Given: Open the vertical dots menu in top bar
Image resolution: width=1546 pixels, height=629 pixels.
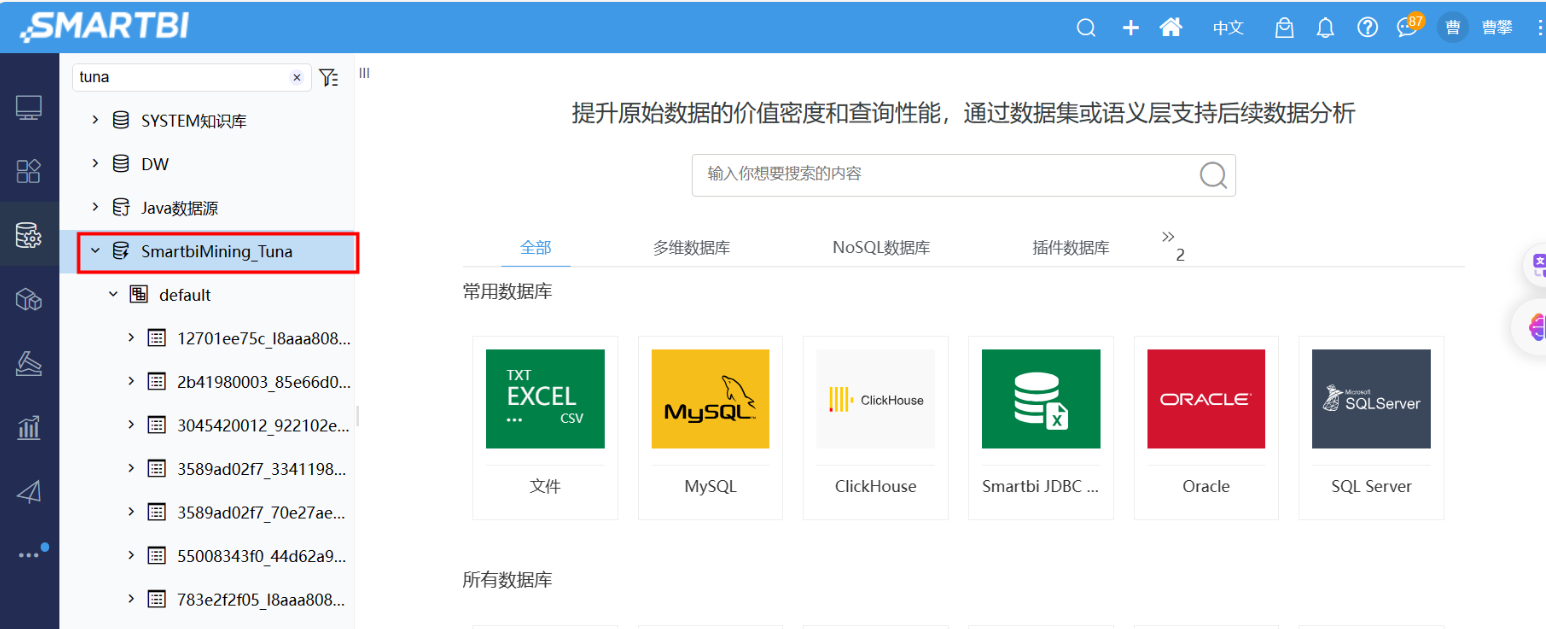Looking at the screenshot, I should pyautogui.click(x=1540, y=28).
